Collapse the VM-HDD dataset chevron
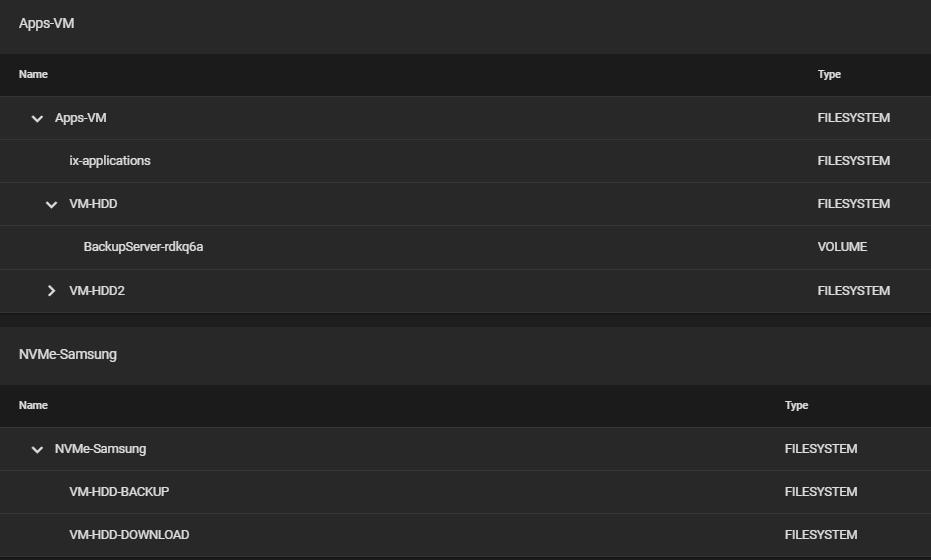The height and width of the screenshot is (560, 931). [52, 204]
